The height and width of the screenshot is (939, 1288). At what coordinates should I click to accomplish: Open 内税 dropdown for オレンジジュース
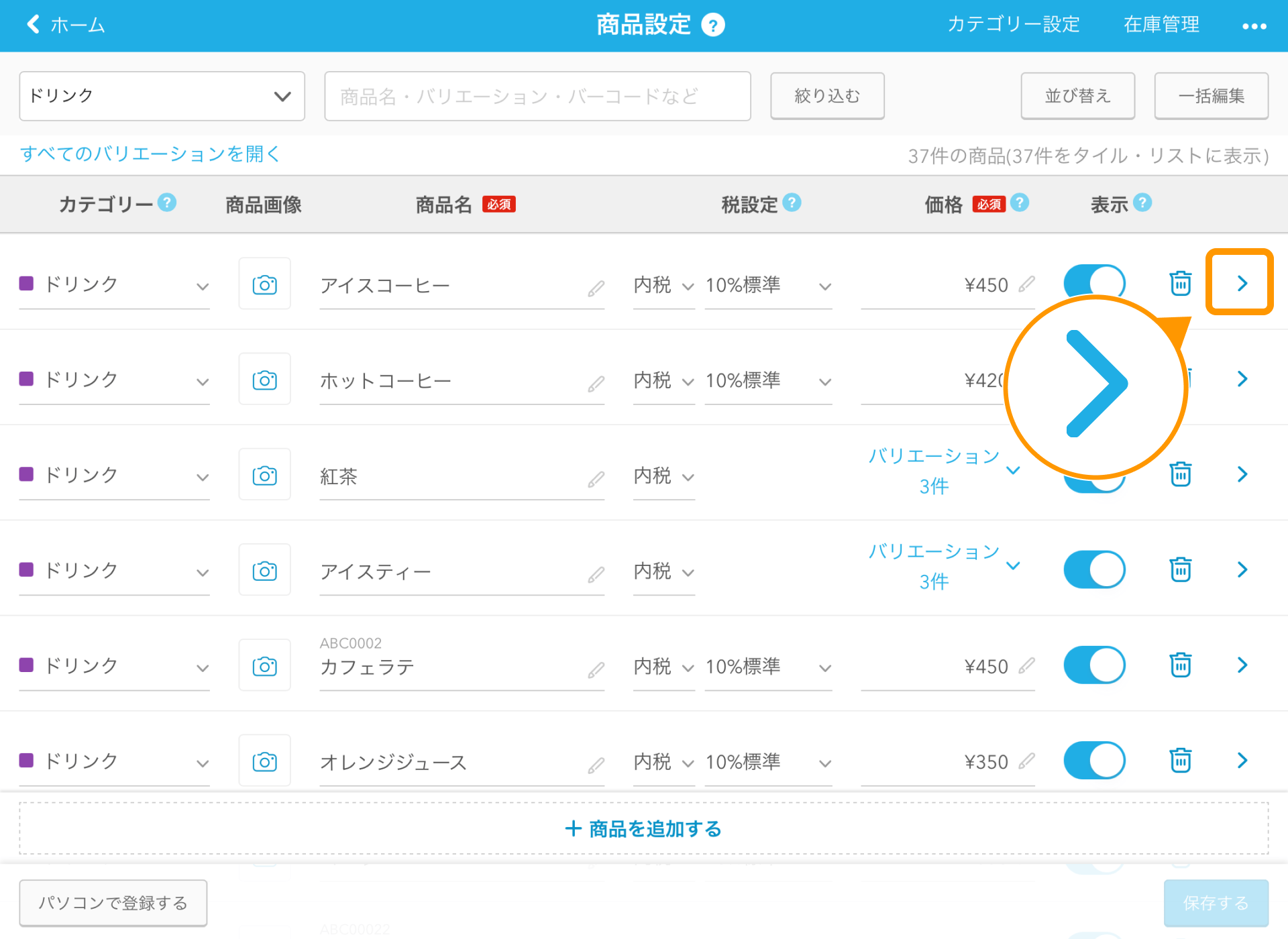(664, 762)
